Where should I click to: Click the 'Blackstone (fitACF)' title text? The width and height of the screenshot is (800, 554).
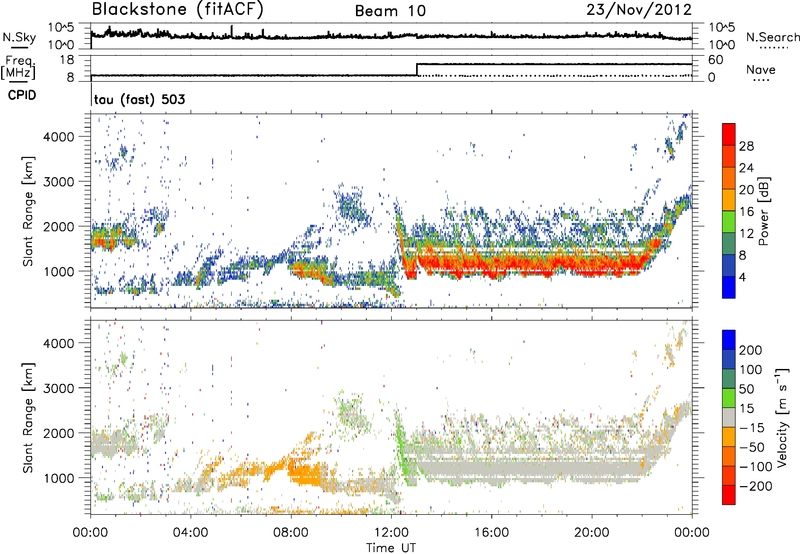coord(178,10)
